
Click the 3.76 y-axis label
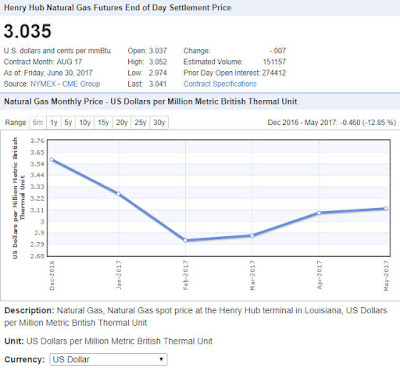[x=37, y=141]
